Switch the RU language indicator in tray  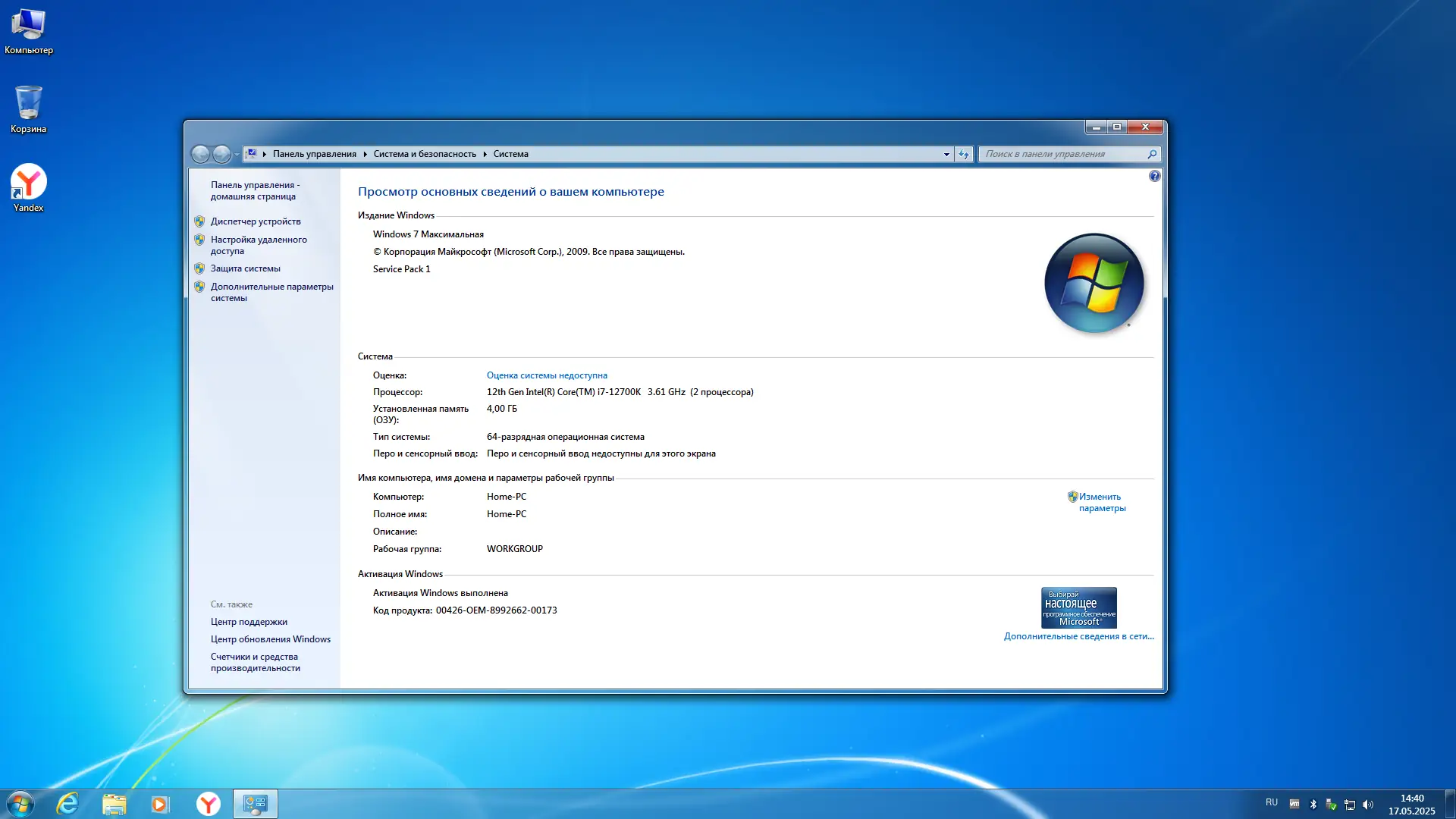tap(1272, 802)
